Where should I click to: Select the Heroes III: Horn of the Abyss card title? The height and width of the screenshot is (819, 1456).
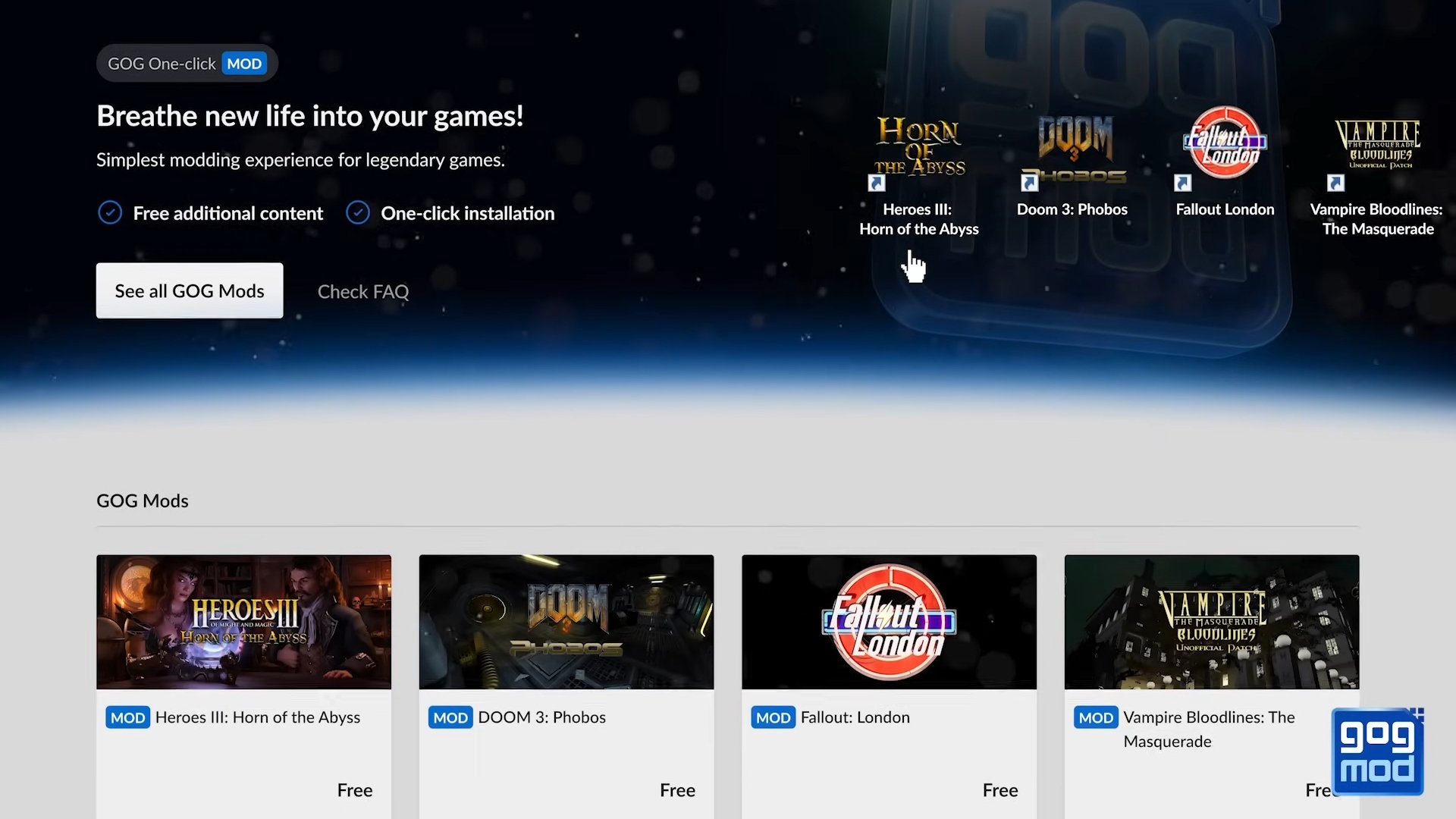click(x=258, y=717)
